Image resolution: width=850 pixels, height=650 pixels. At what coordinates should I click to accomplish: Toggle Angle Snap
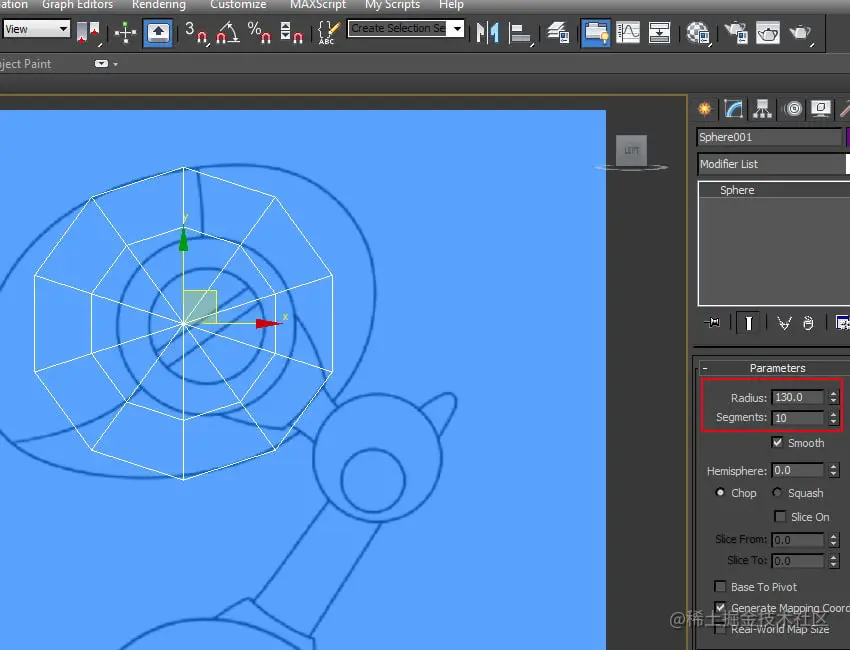click(x=227, y=33)
